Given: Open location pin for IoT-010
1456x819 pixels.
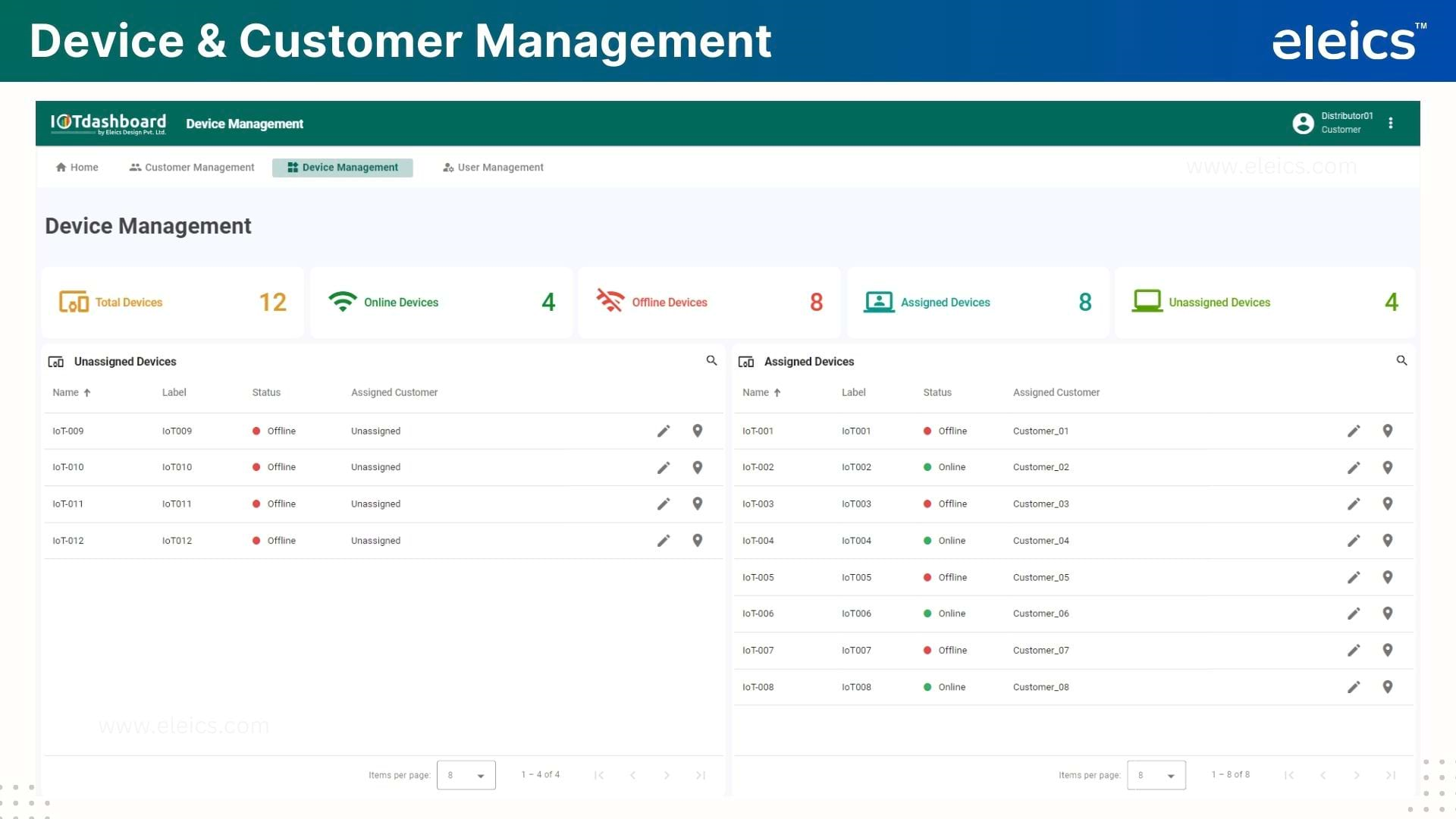Looking at the screenshot, I should 698,467.
